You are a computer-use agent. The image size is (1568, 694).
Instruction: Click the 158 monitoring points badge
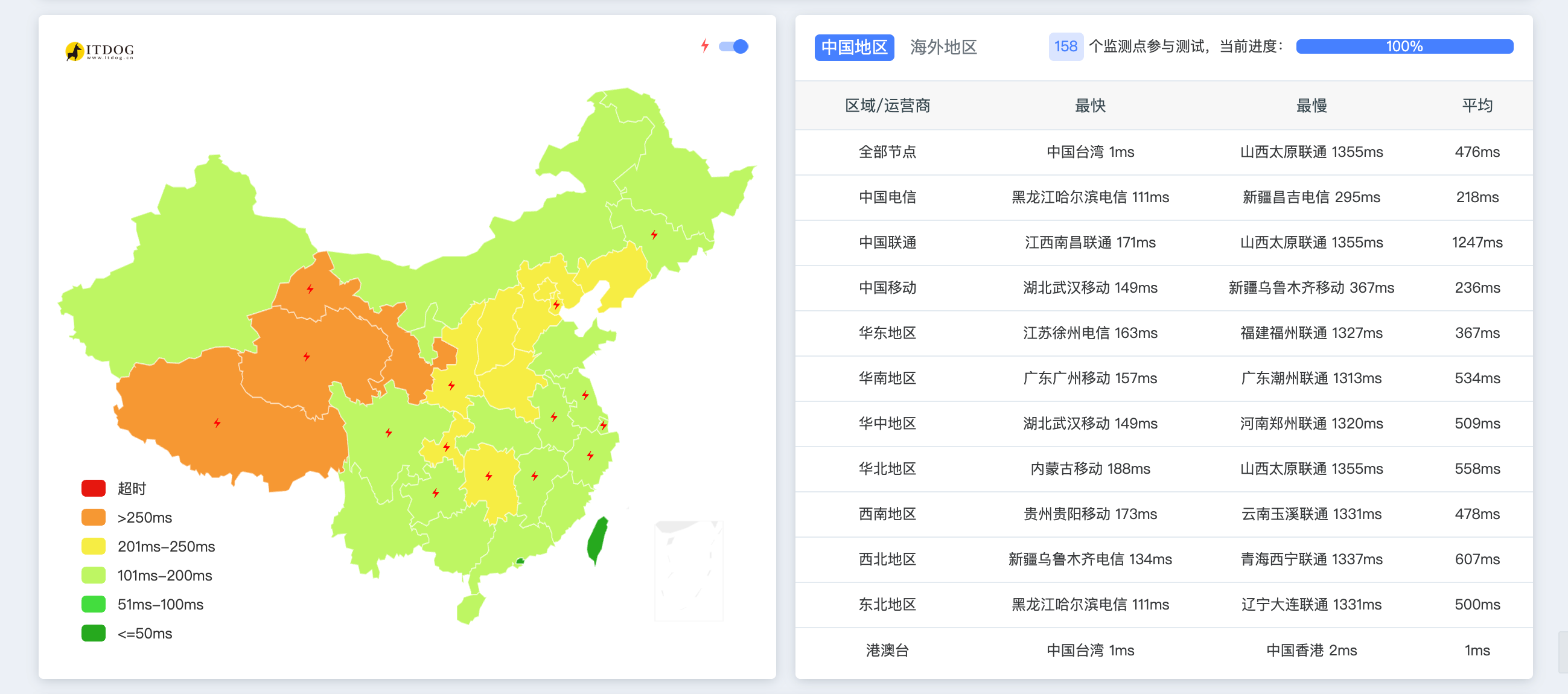(x=1065, y=46)
